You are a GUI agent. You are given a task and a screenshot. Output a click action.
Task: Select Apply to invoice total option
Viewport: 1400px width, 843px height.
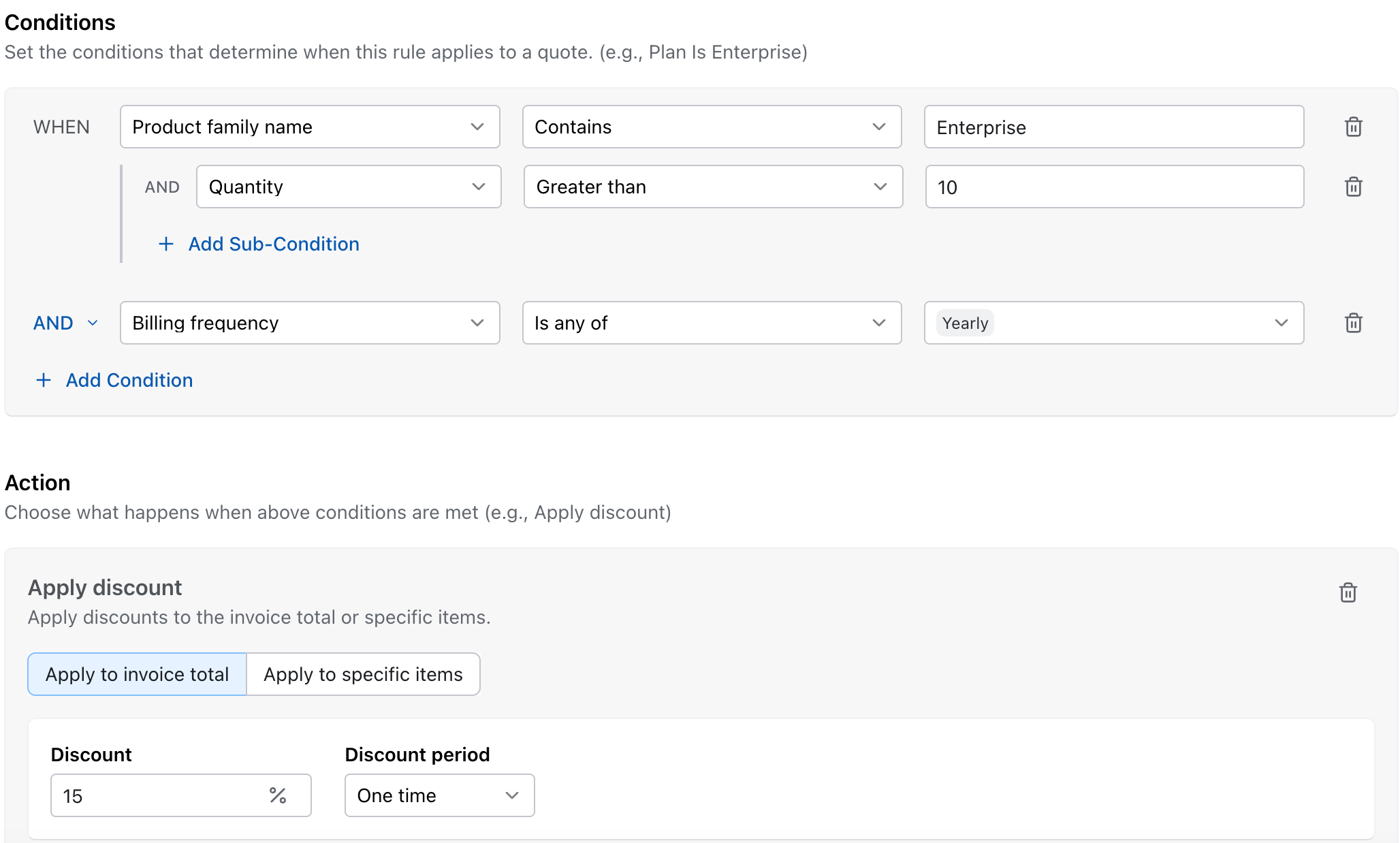point(137,674)
